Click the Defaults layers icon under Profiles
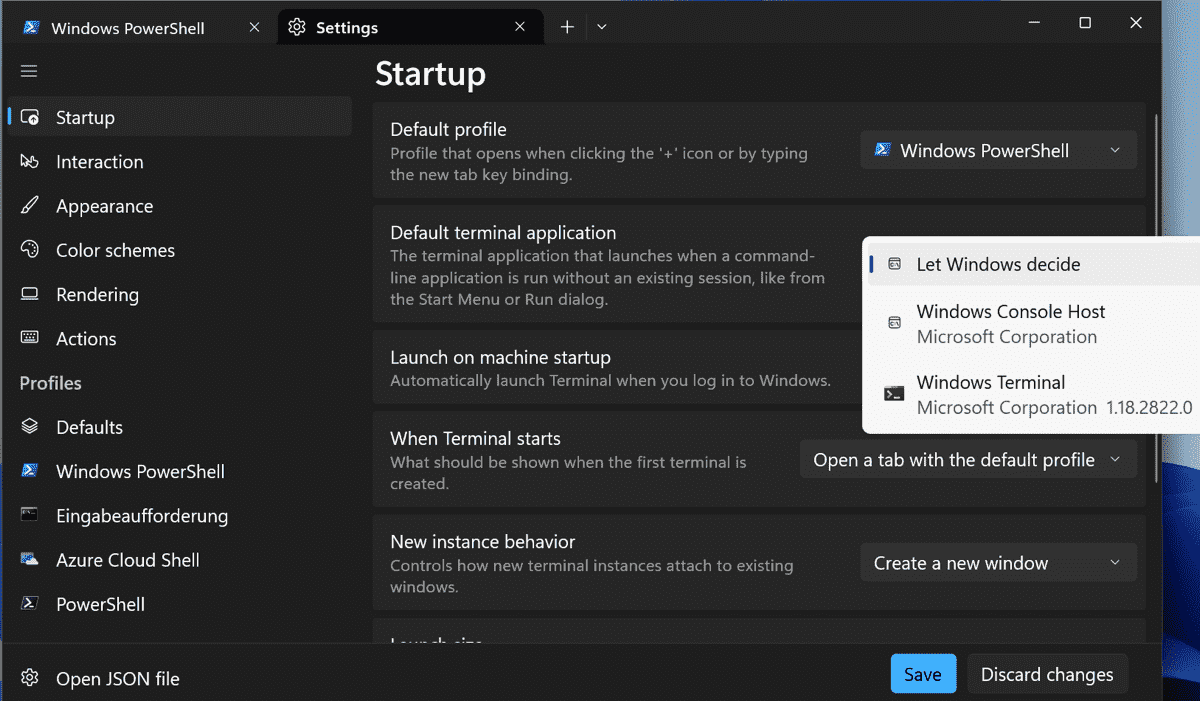The image size is (1200, 701). (x=30, y=427)
